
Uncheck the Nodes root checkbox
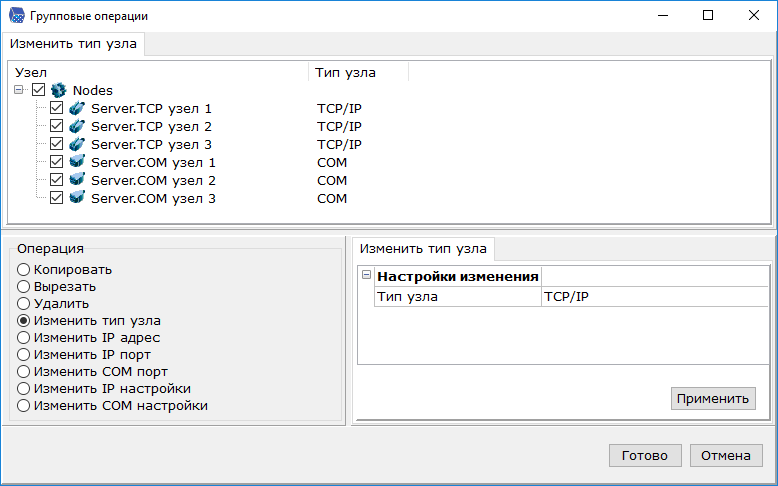tap(39, 90)
